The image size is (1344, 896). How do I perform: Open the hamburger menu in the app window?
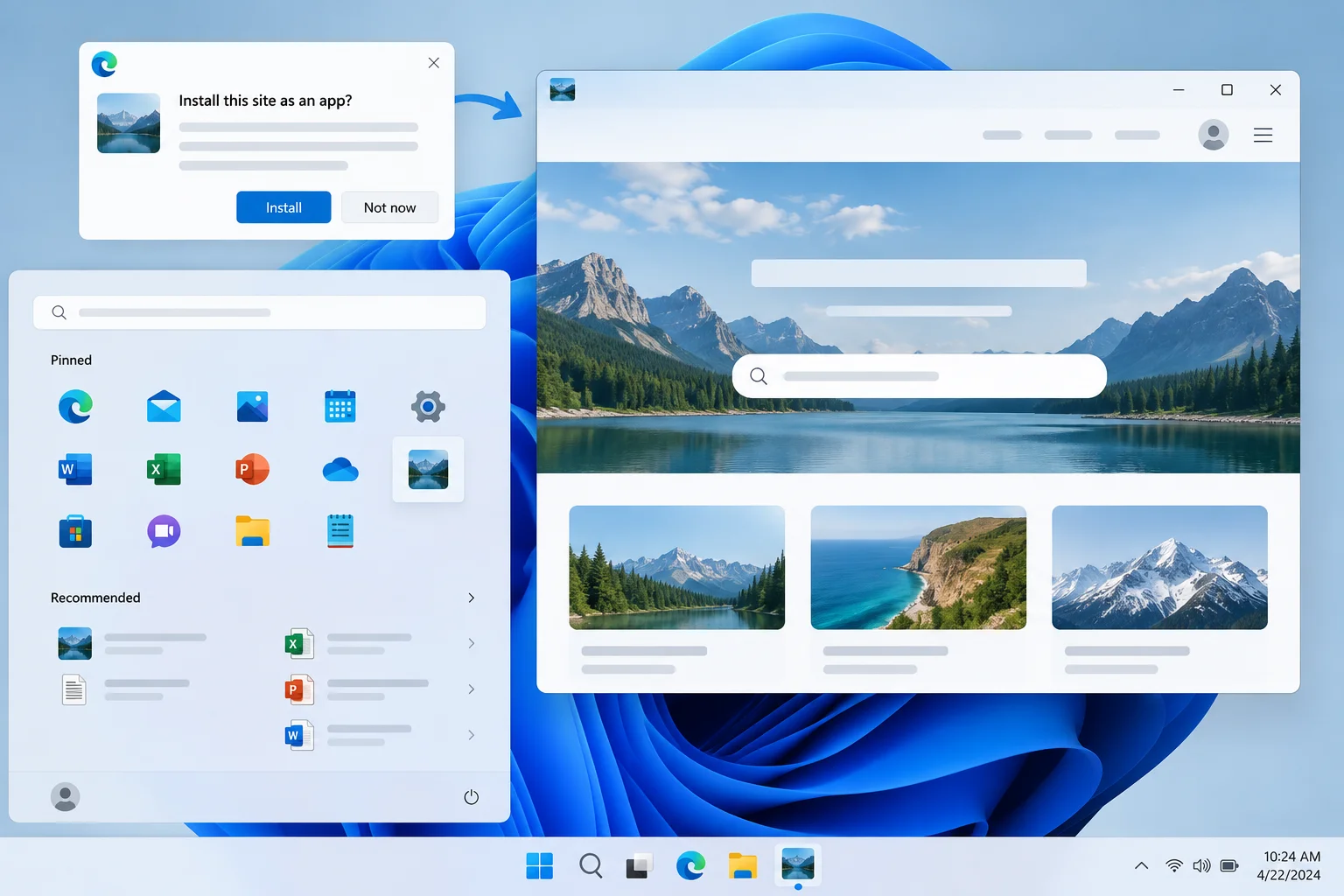tap(1263, 136)
